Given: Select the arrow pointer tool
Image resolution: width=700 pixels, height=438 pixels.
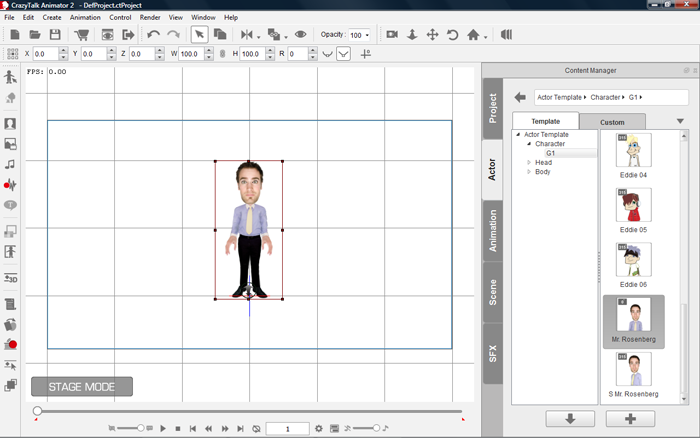Looking at the screenshot, I should tap(199, 34).
